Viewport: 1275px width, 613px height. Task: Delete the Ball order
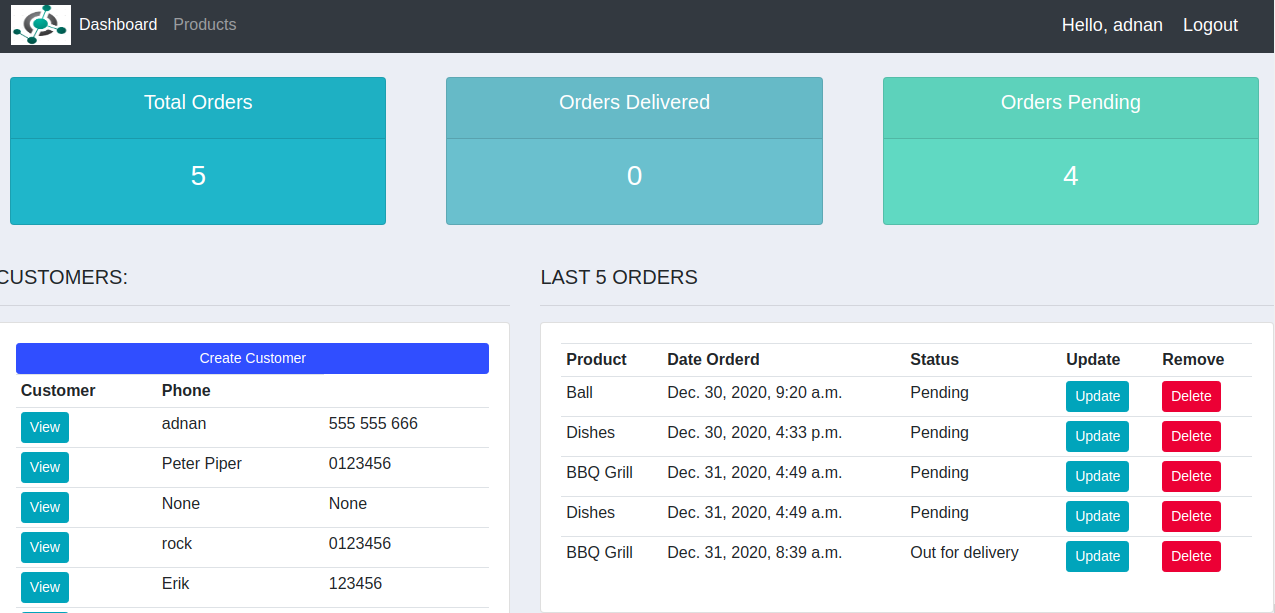1191,396
